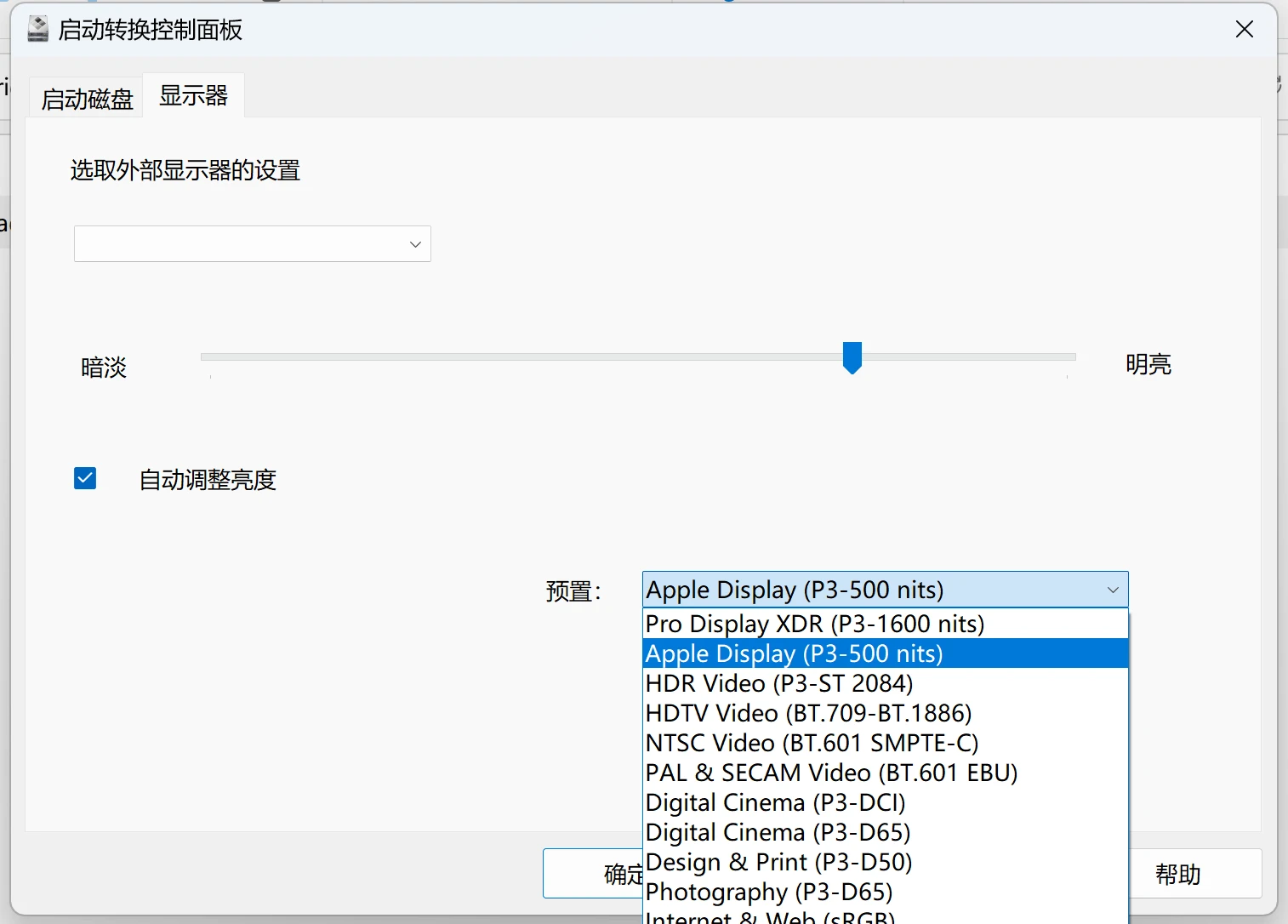Uncheck the 自动调整亮度 checkbox
The width and height of the screenshot is (1288, 924).
click(85, 478)
